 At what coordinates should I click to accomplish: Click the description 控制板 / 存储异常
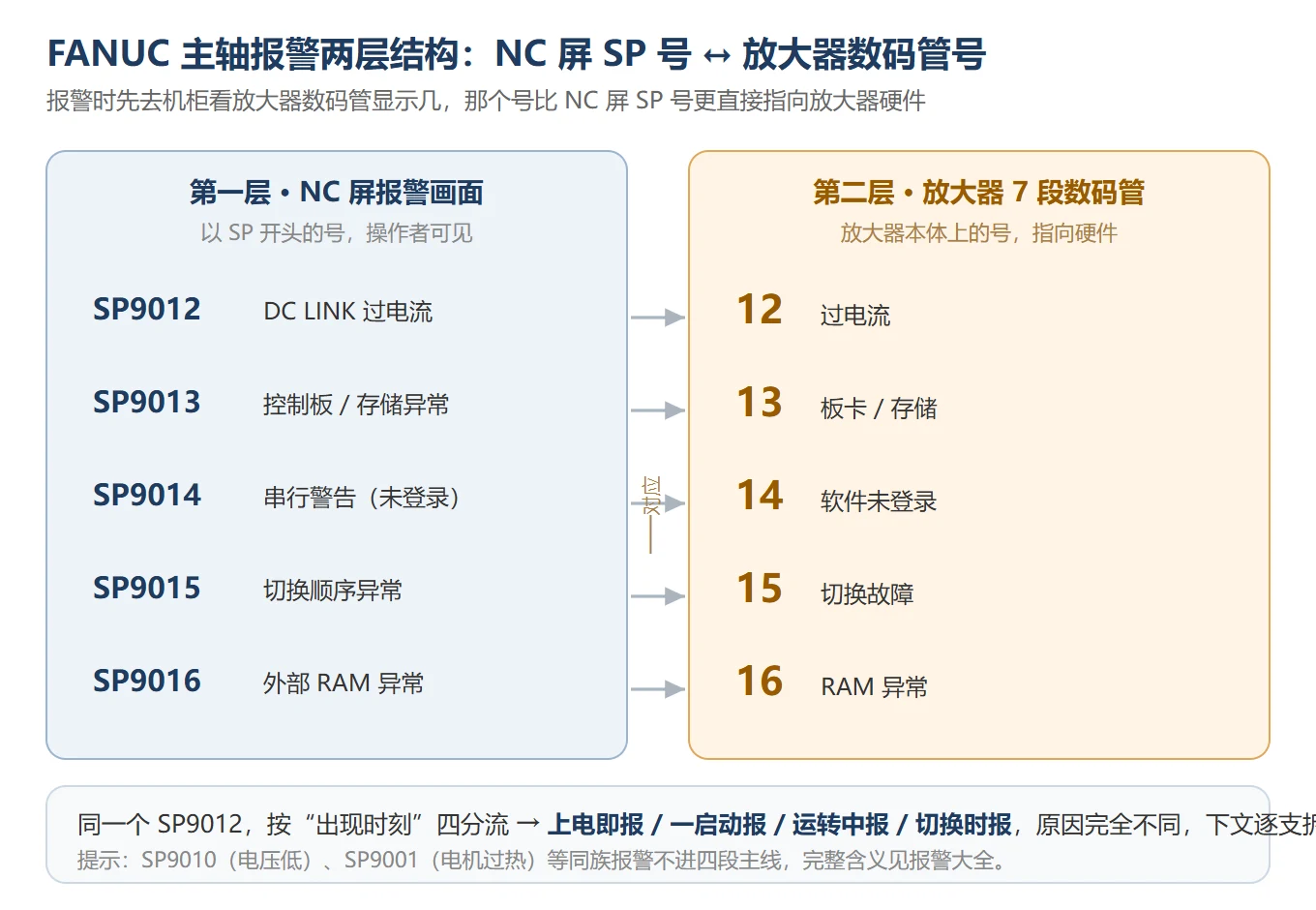tap(356, 405)
